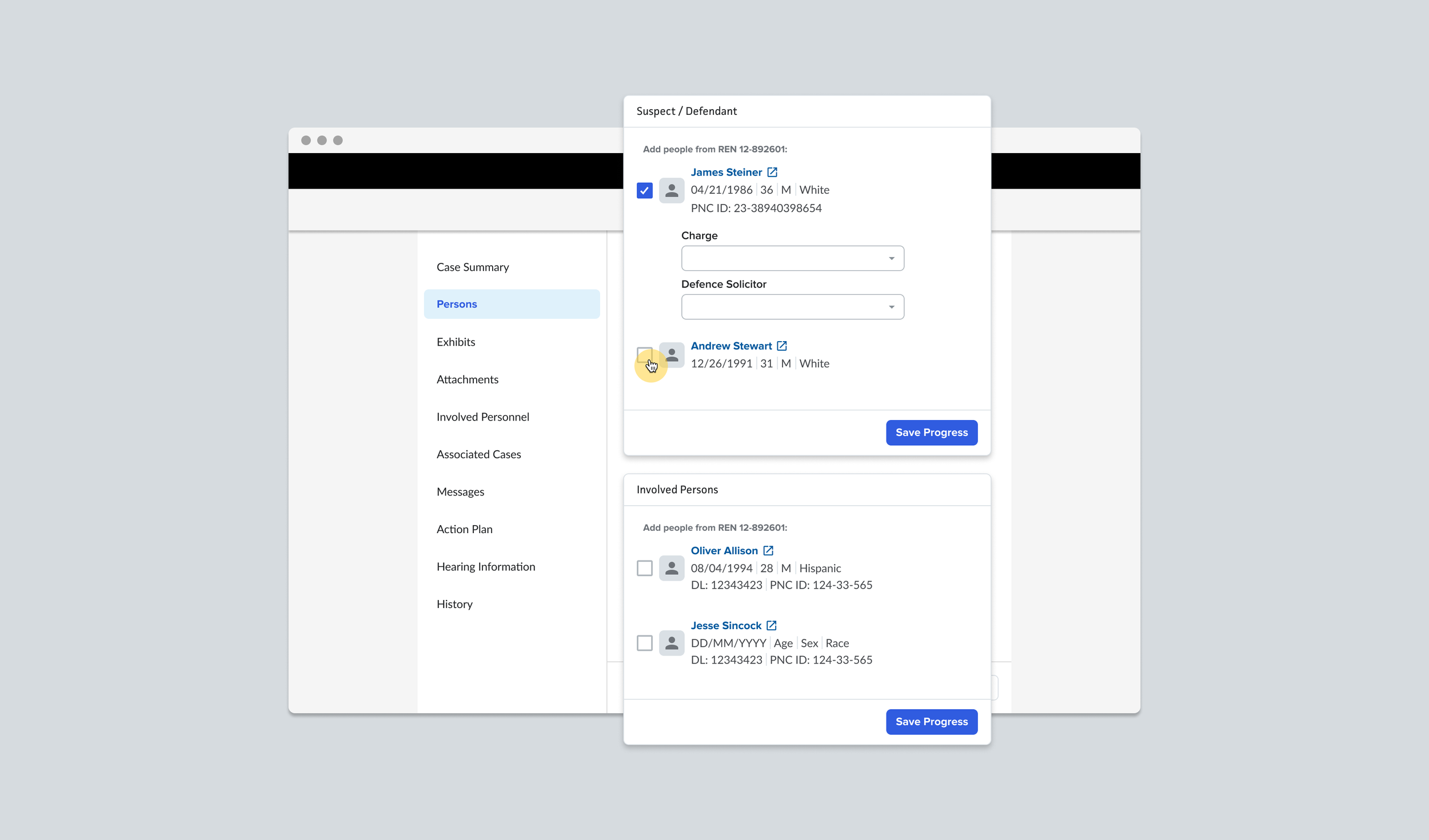Go to Case Summary section
Screen dimensions: 1429x840
[472, 267]
